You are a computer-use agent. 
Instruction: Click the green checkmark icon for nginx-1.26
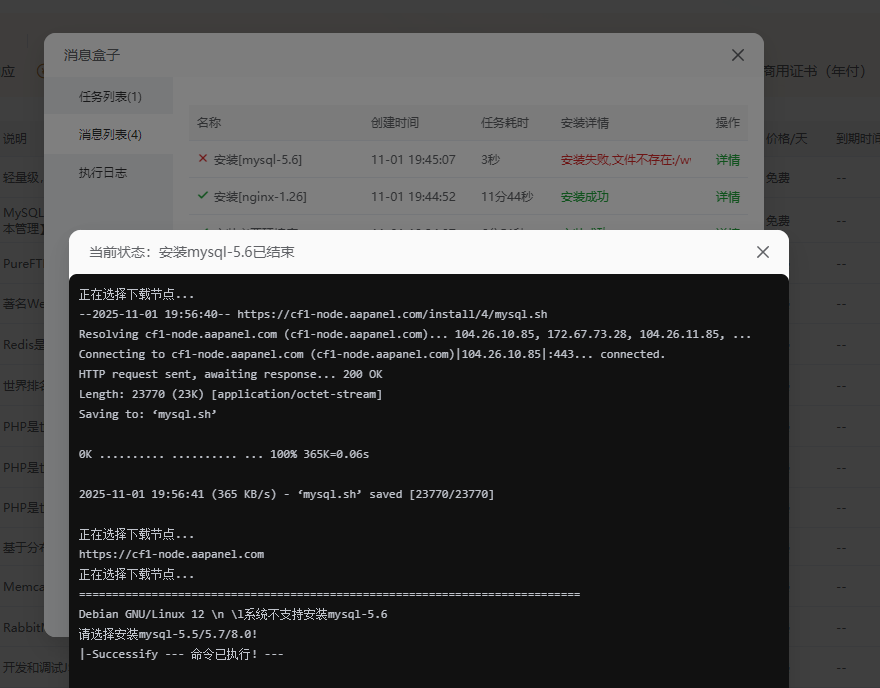point(203,196)
